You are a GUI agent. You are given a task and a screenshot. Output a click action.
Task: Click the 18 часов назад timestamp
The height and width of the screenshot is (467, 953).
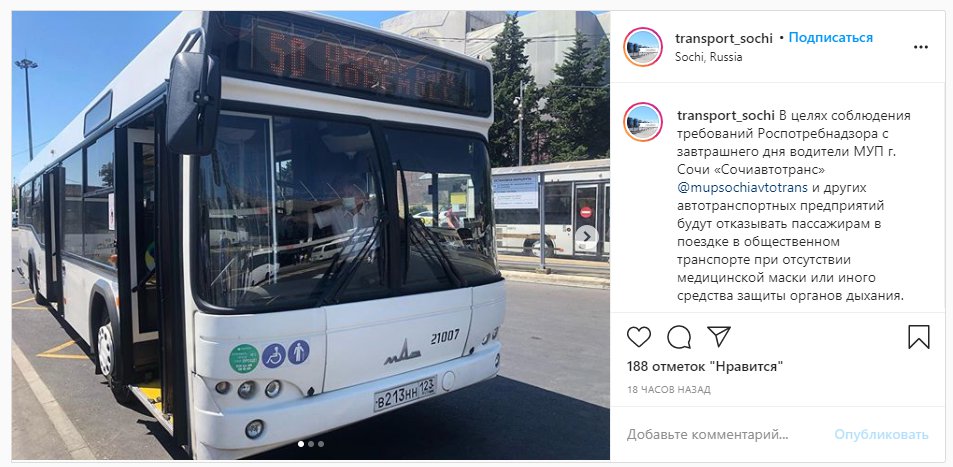pyautogui.click(x=669, y=389)
